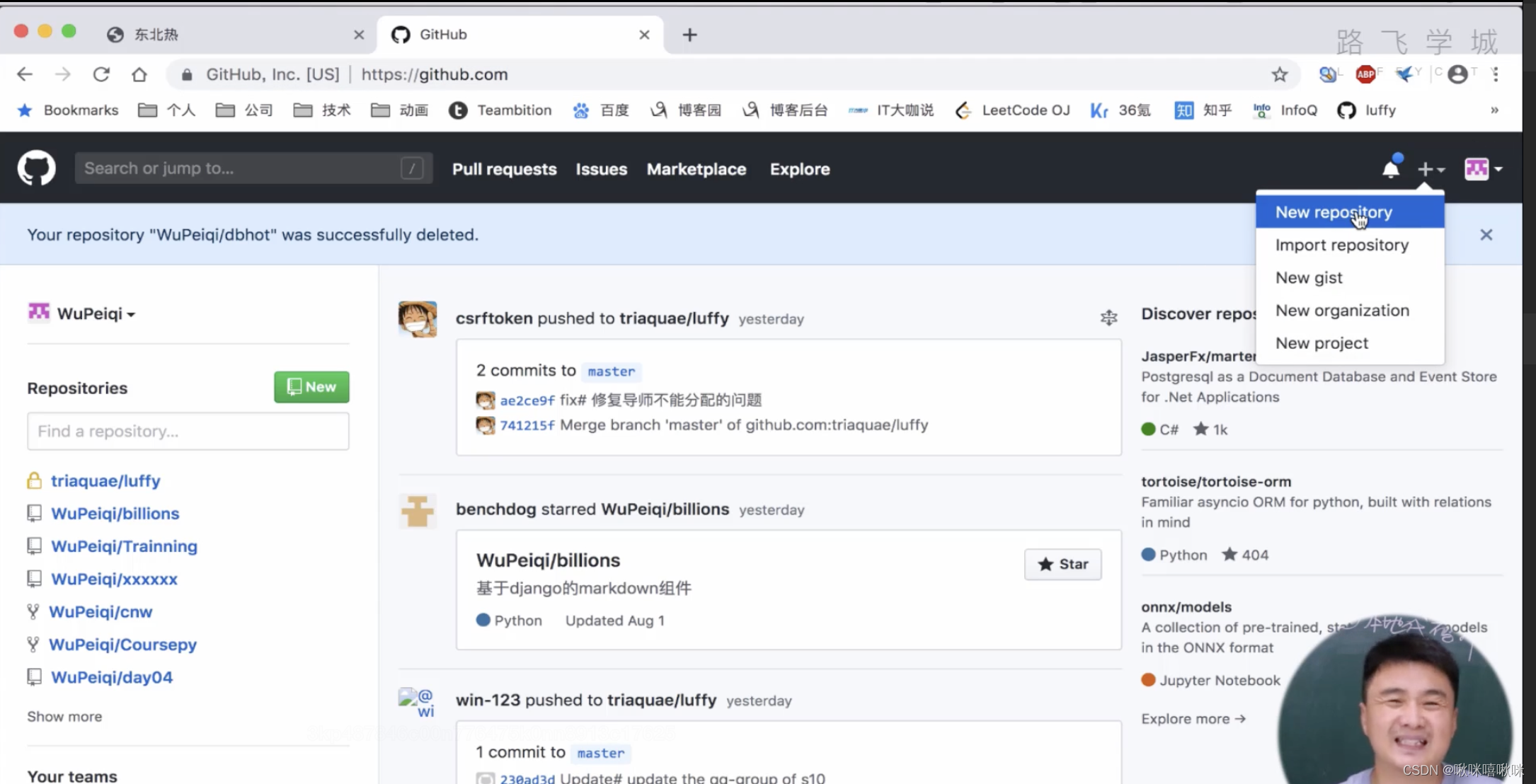This screenshot has width=1536, height=784.
Task: Go to Marketplace in GitHub header
Action: pyautogui.click(x=697, y=169)
